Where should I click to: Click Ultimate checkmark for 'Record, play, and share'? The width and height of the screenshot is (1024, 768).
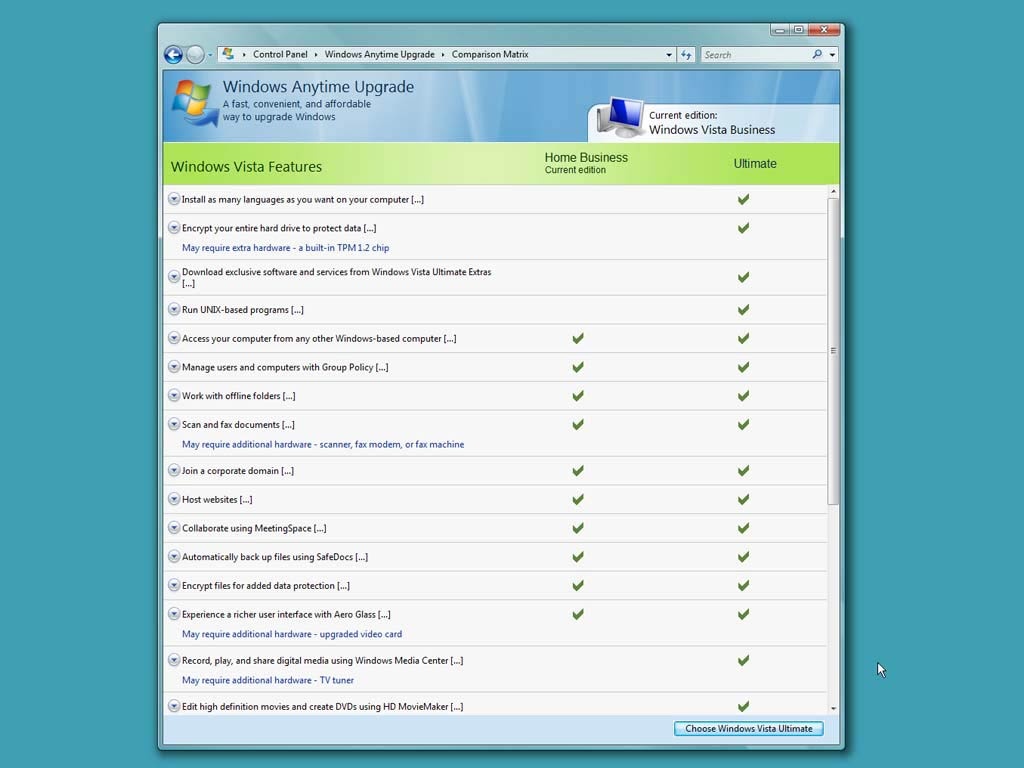pos(743,661)
